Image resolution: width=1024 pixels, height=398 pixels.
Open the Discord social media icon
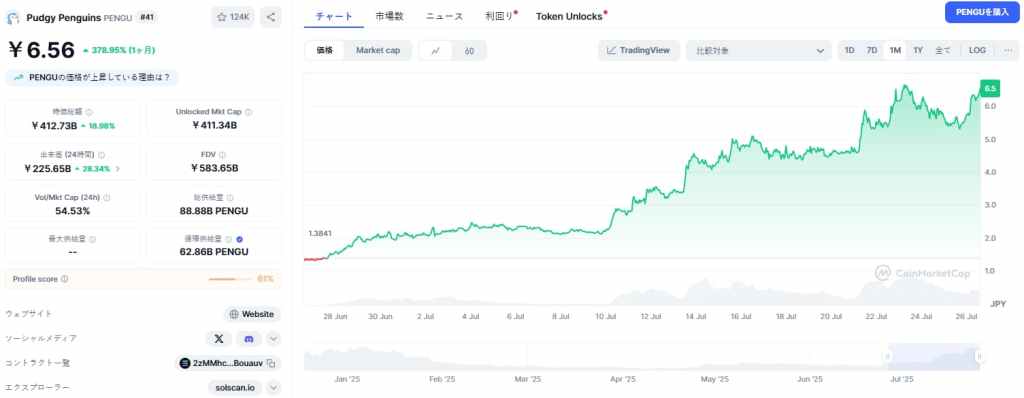[x=248, y=339]
